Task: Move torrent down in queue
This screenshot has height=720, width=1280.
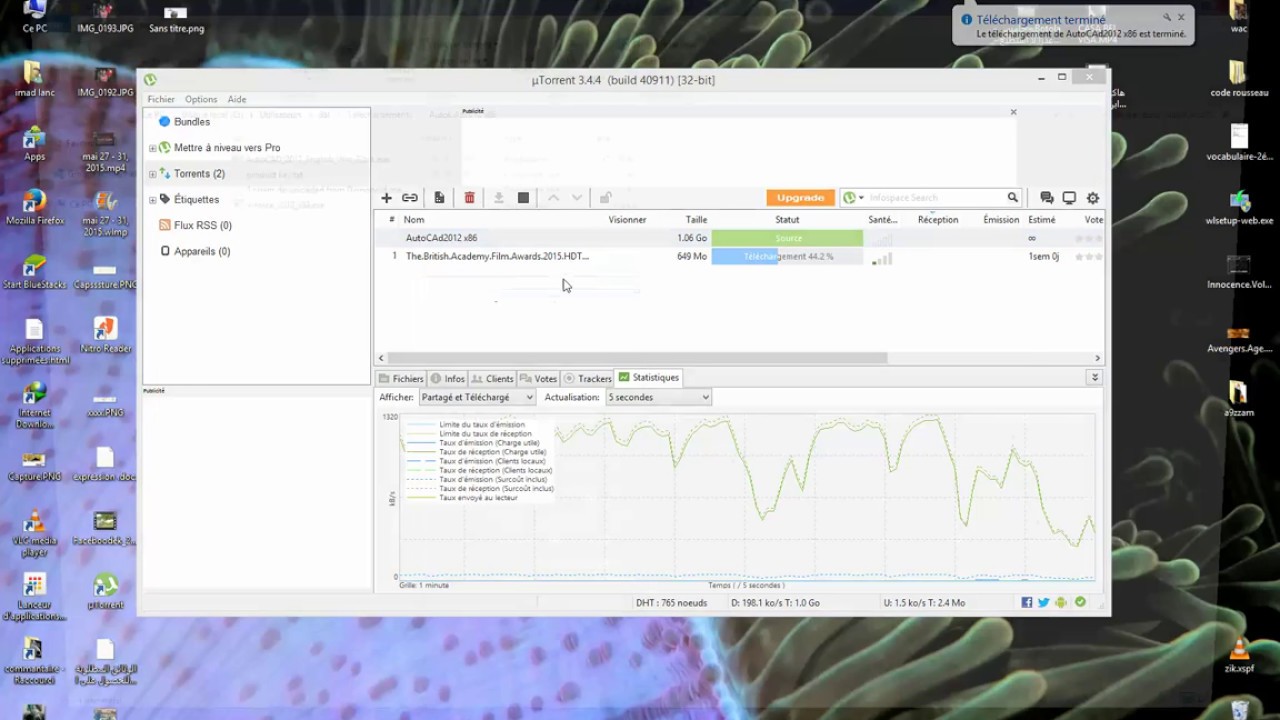Action: click(577, 198)
